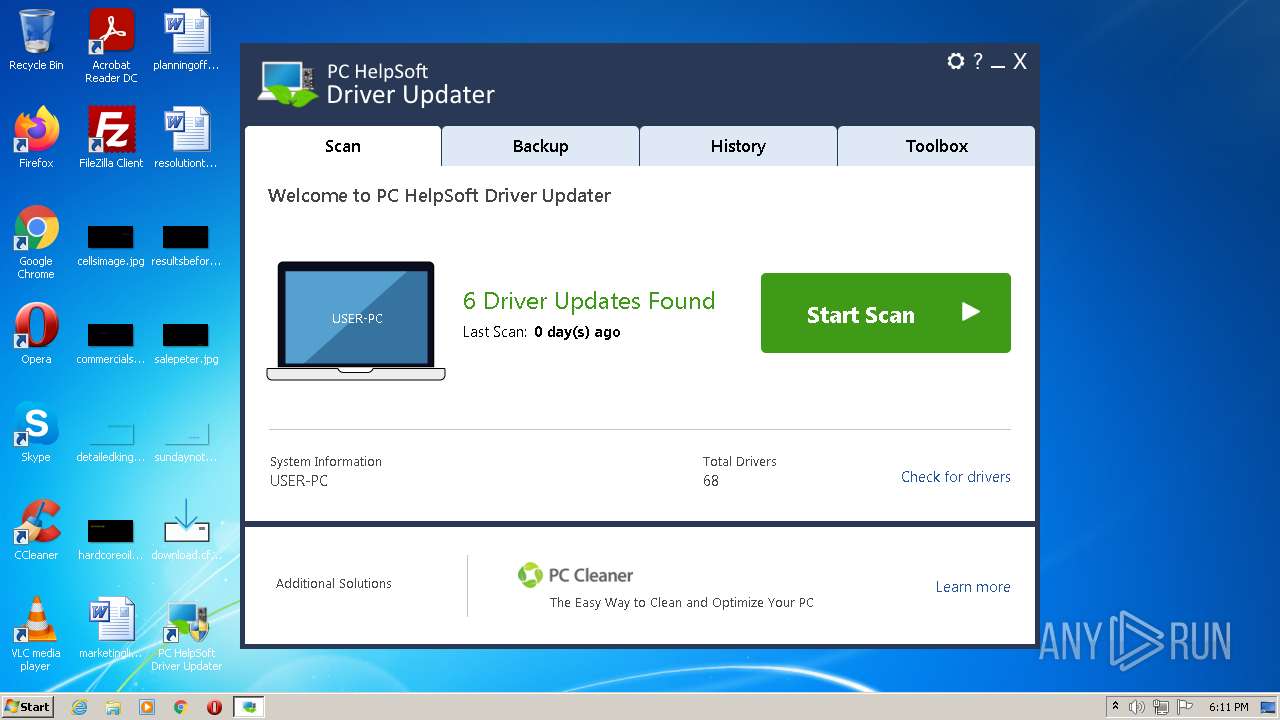Click the network tray icon

(x=1161, y=707)
